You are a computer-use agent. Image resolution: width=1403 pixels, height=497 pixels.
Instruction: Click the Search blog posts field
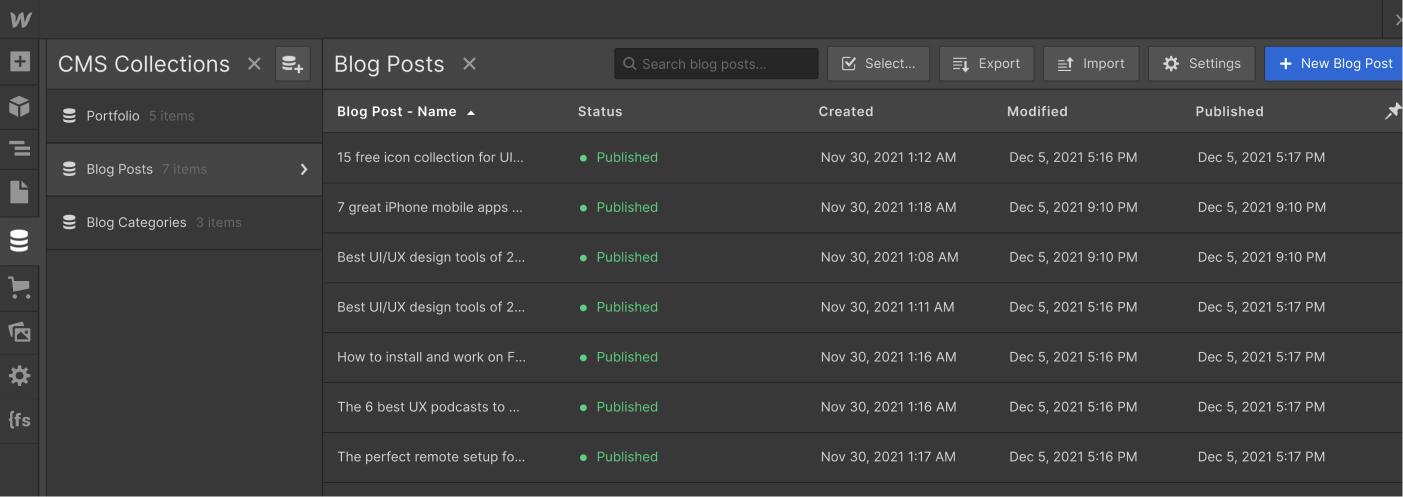point(717,64)
